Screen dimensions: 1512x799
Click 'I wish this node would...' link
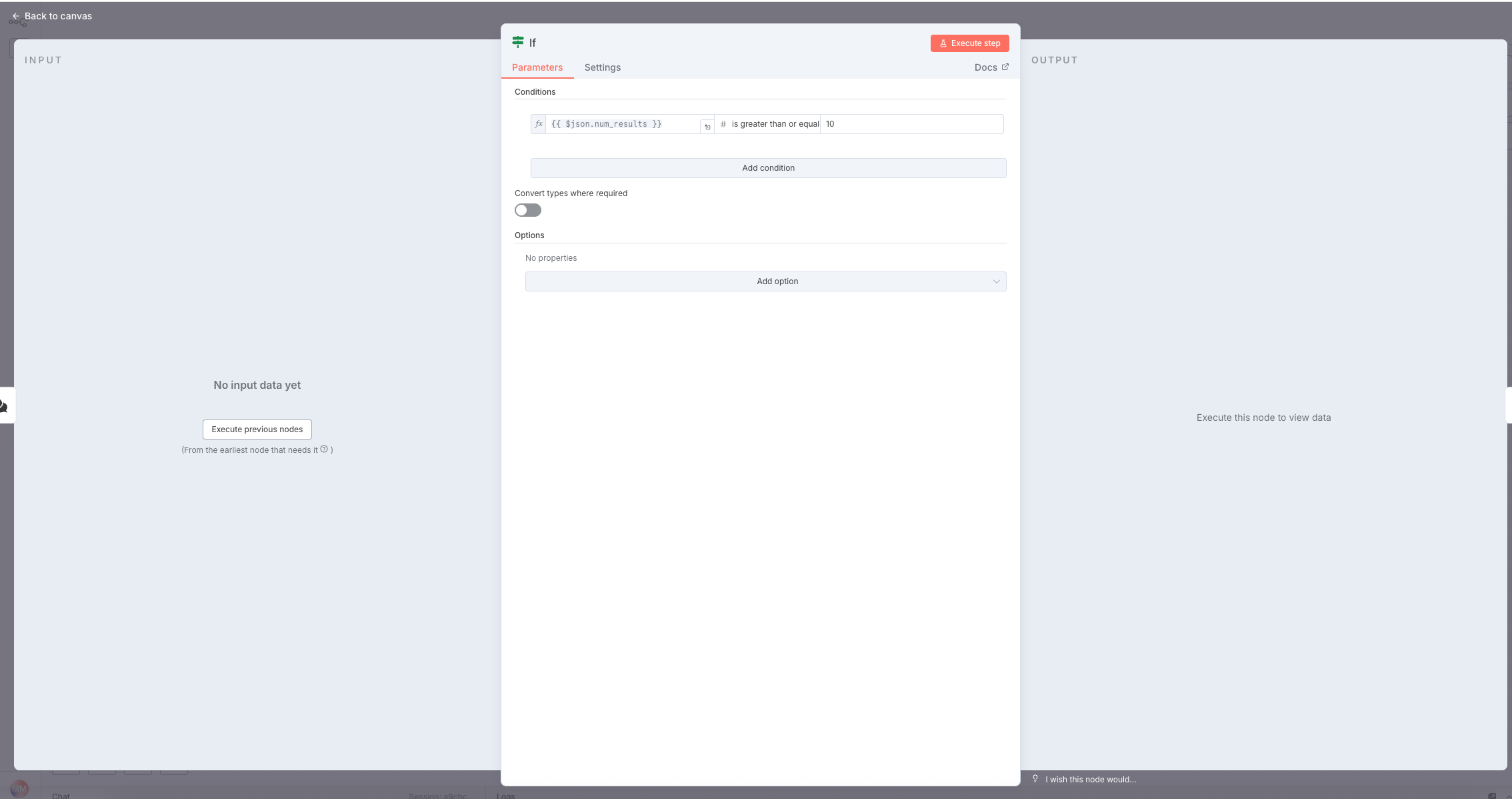pos(1090,779)
